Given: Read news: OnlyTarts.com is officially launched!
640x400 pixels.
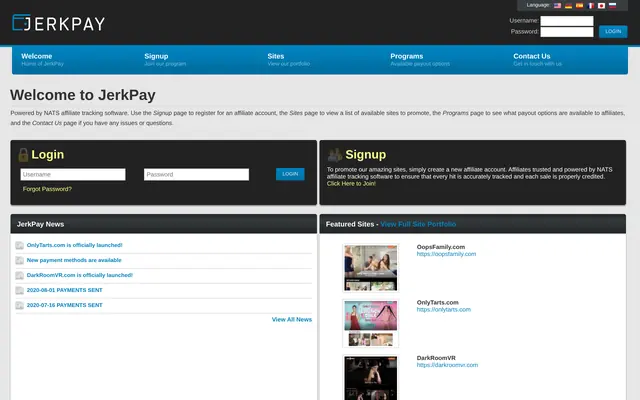Looking at the screenshot, I should 74,245.
